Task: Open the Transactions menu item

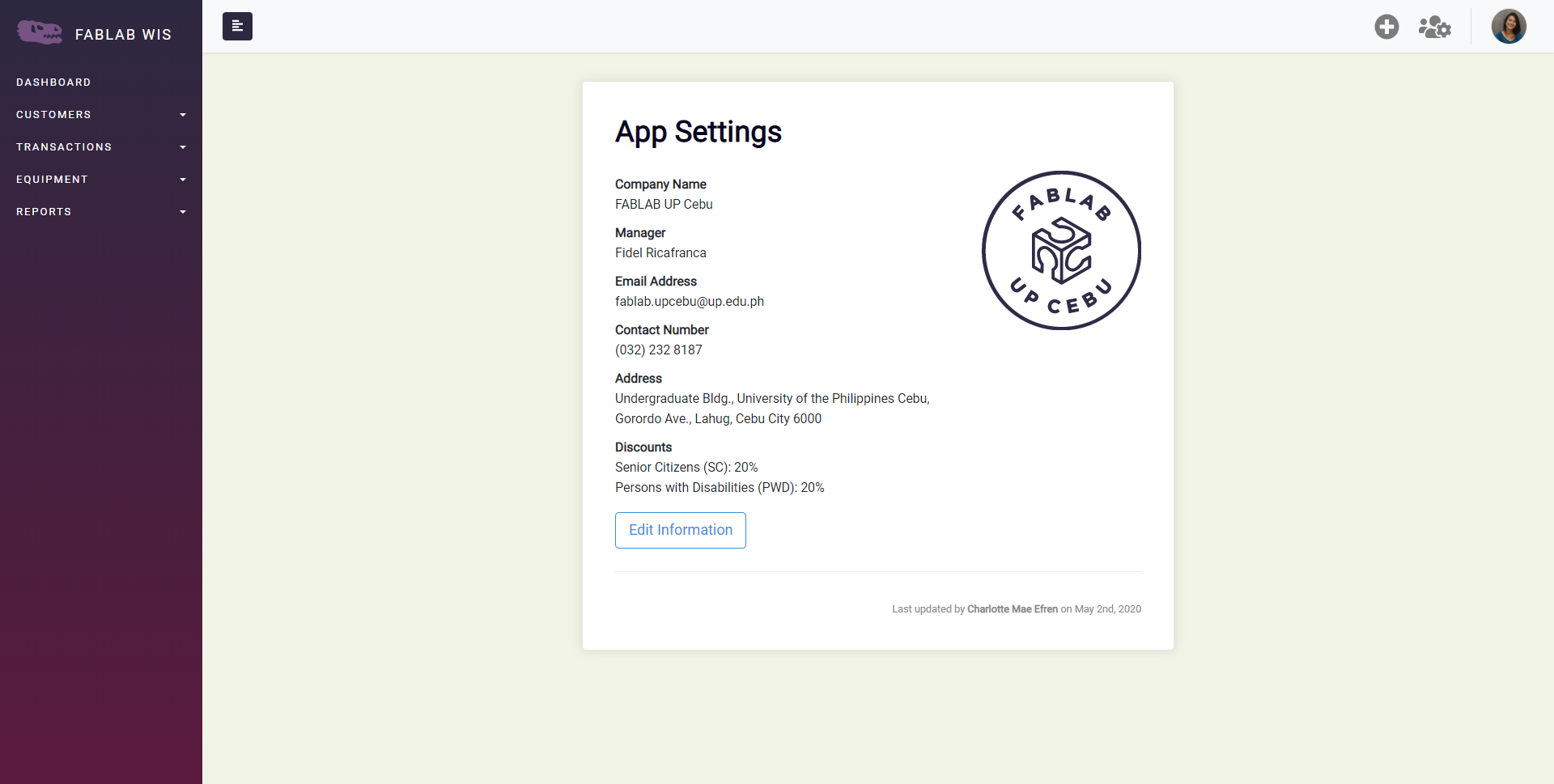Action: [x=101, y=147]
